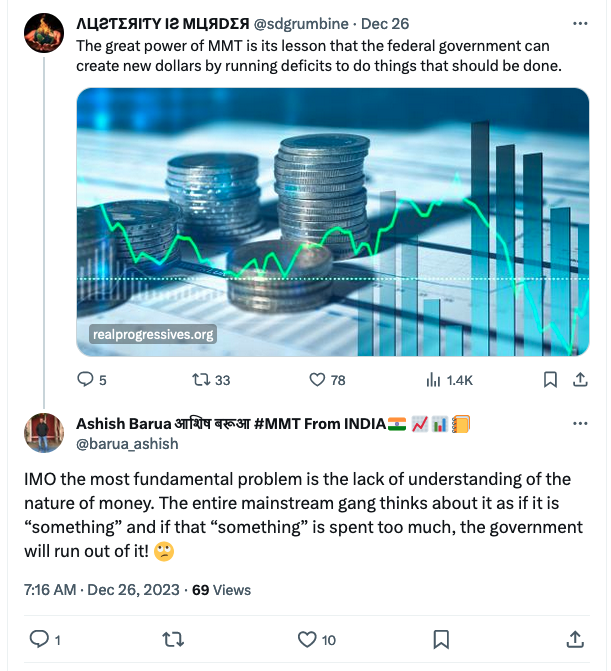Bookmark Ashish Barua's tweet
This screenshot has height=671, width=611.
coord(441,638)
